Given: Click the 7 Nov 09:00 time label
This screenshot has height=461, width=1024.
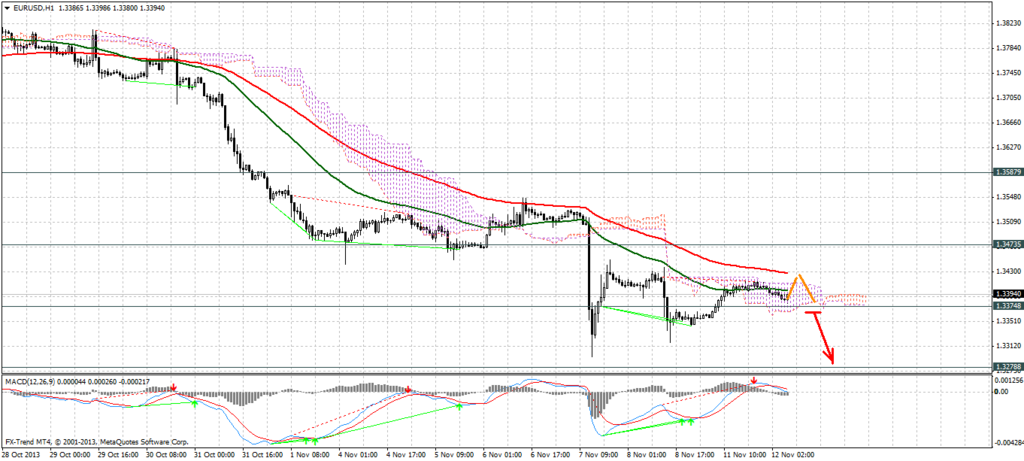Looking at the screenshot, I should tap(598, 453).
